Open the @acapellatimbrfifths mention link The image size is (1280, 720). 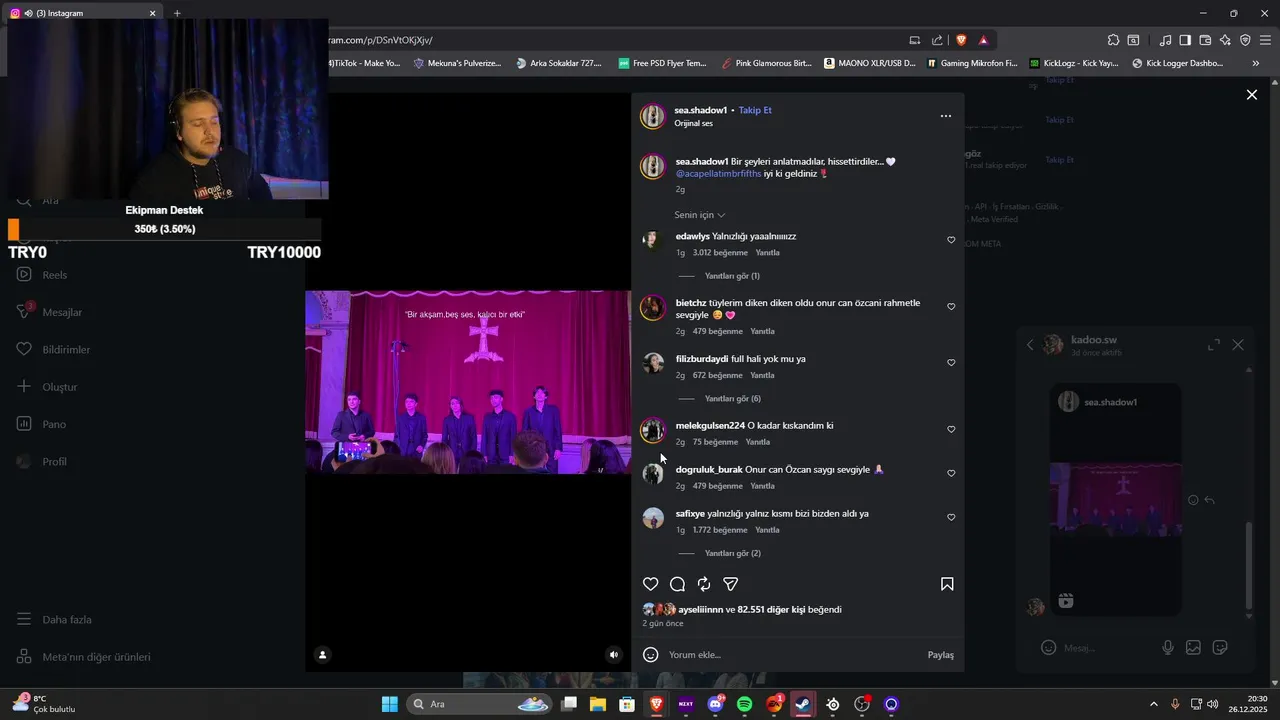coord(718,174)
